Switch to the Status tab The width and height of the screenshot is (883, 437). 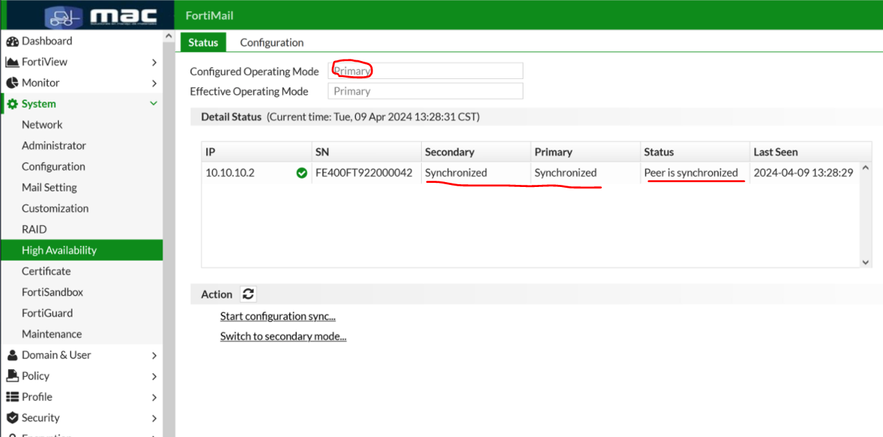coord(203,42)
